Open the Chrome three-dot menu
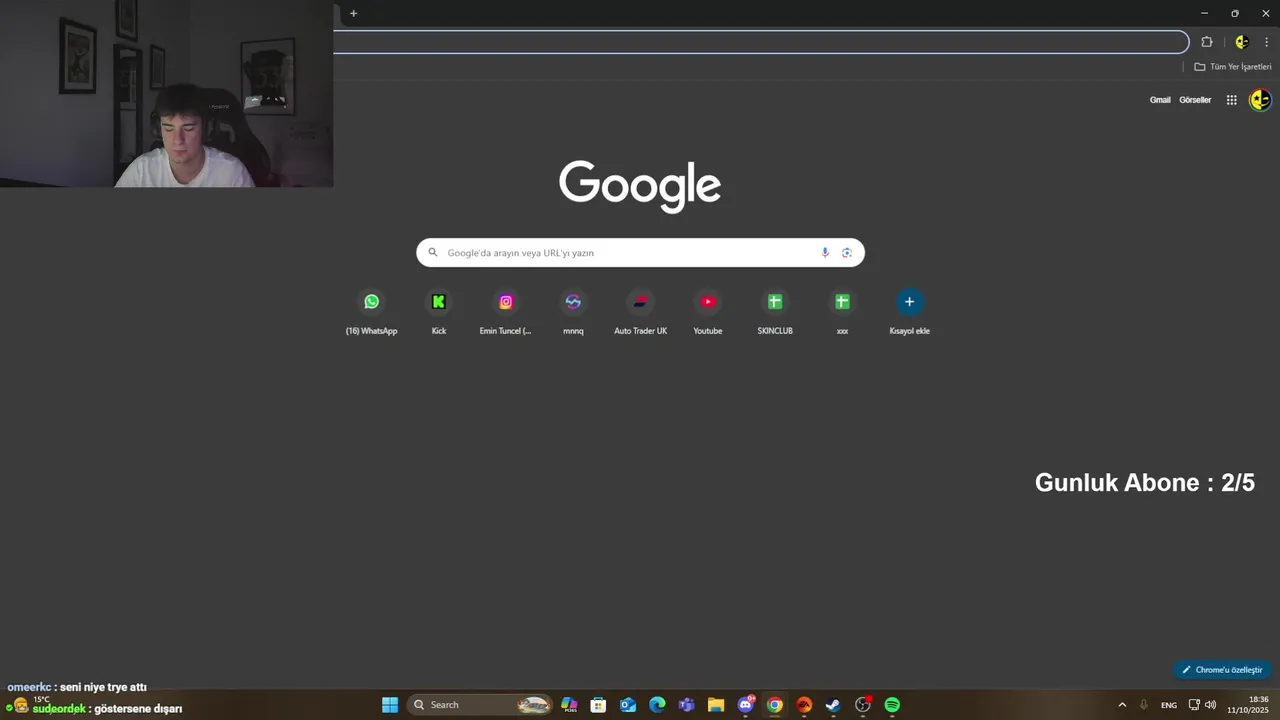 (1267, 42)
